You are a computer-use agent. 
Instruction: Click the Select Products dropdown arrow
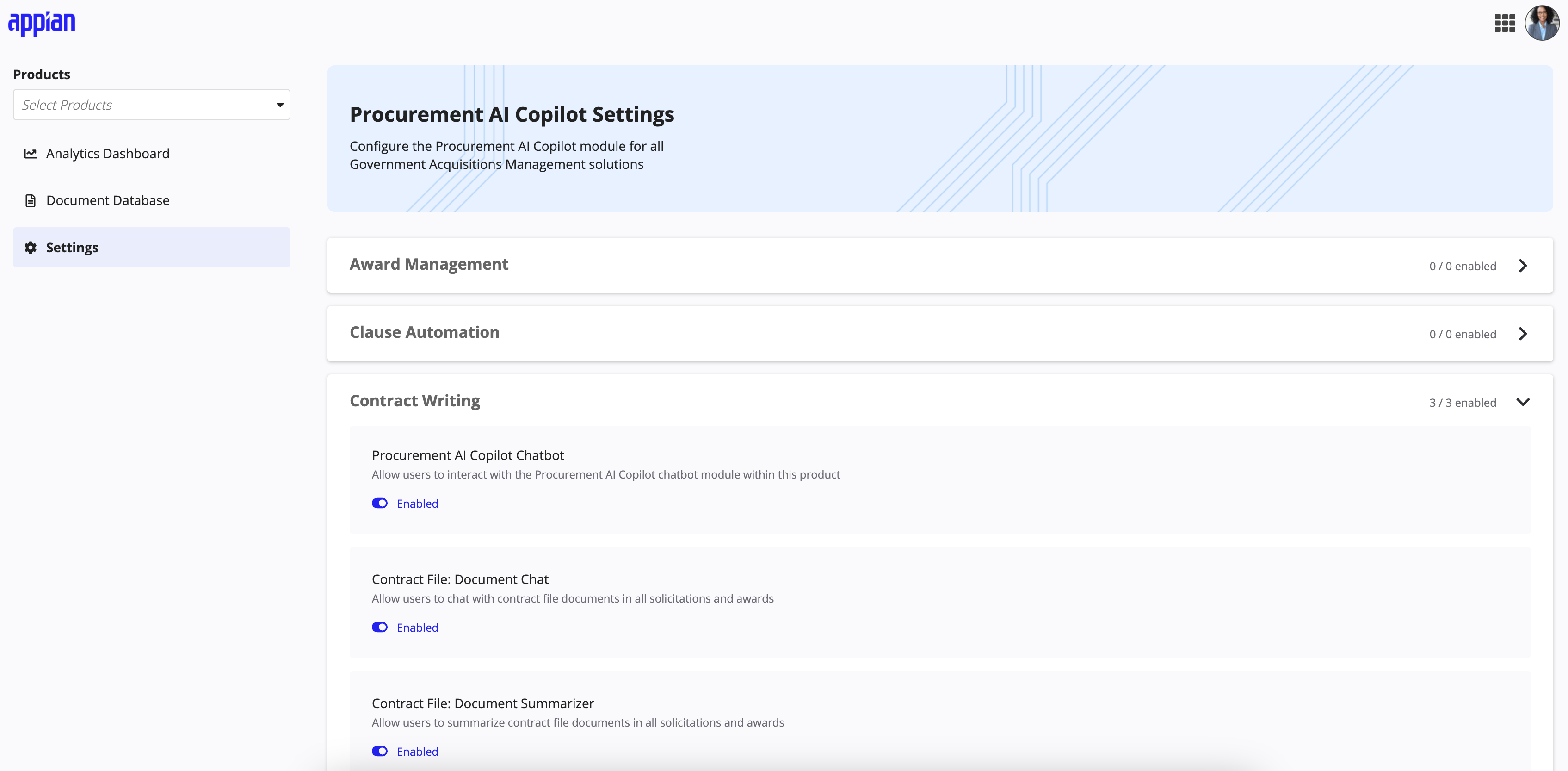(x=280, y=105)
